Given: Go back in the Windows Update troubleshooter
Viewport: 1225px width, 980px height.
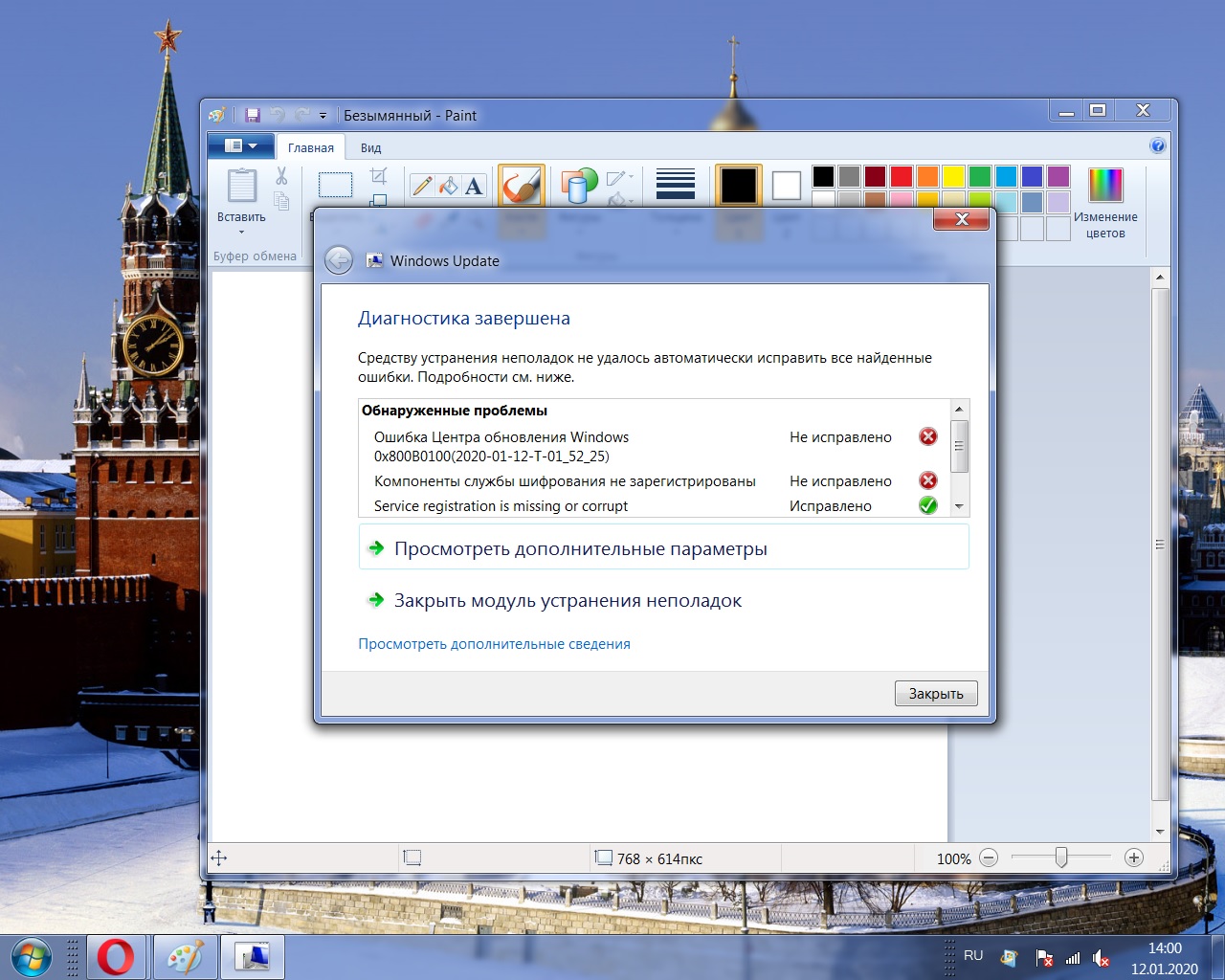Looking at the screenshot, I should click(x=339, y=260).
